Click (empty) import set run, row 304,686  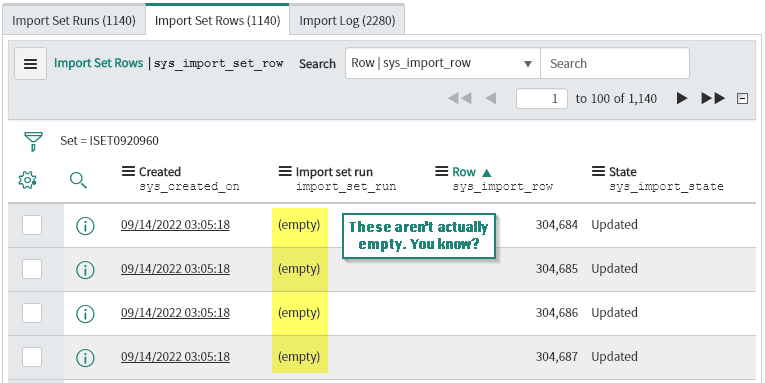click(x=299, y=312)
